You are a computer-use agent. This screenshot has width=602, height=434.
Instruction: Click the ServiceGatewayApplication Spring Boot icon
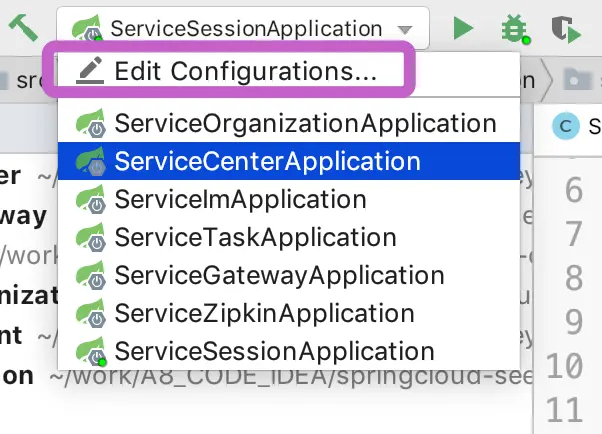pyautogui.click(x=92, y=276)
